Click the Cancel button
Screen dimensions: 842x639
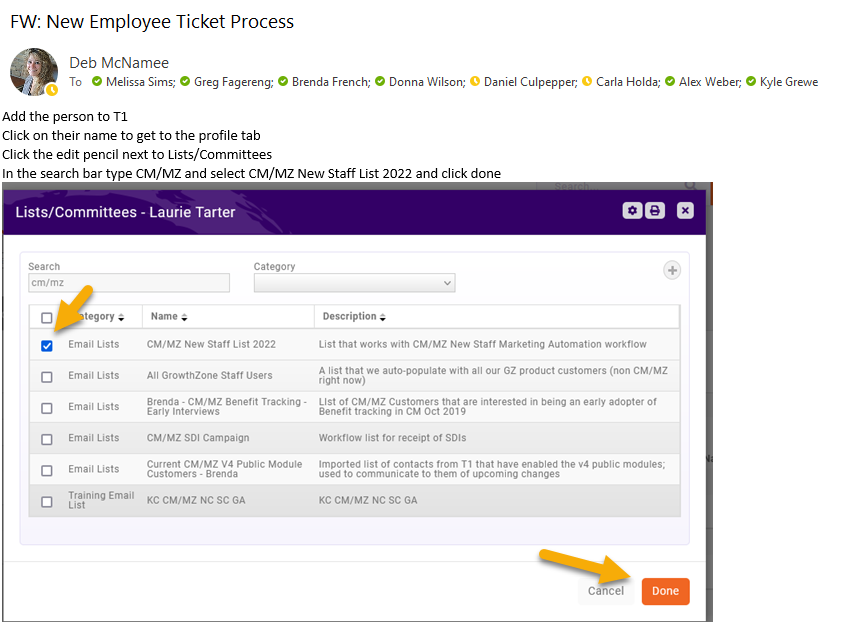pyautogui.click(x=606, y=591)
